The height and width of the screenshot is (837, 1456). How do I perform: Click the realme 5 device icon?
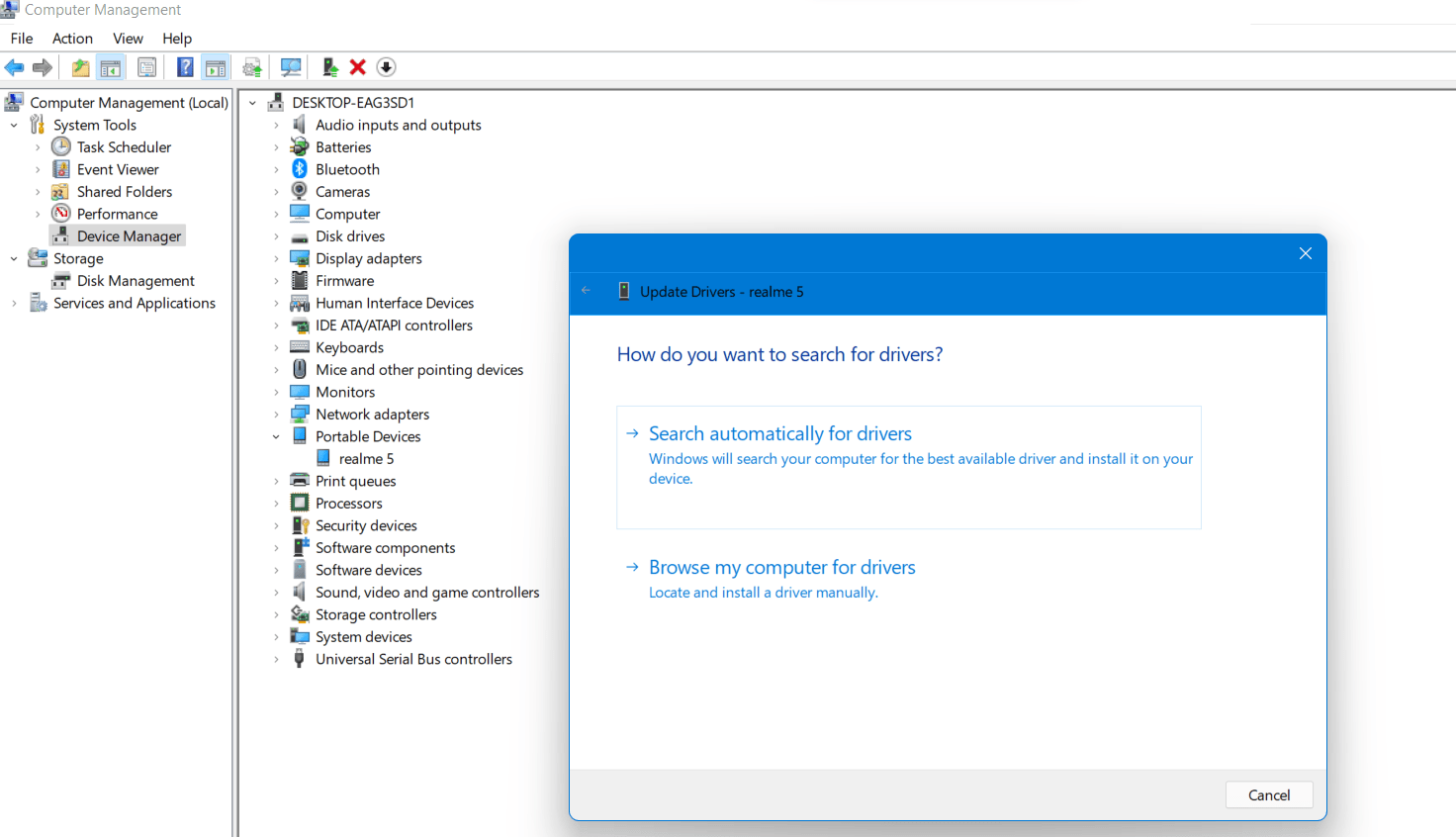(x=323, y=458)
